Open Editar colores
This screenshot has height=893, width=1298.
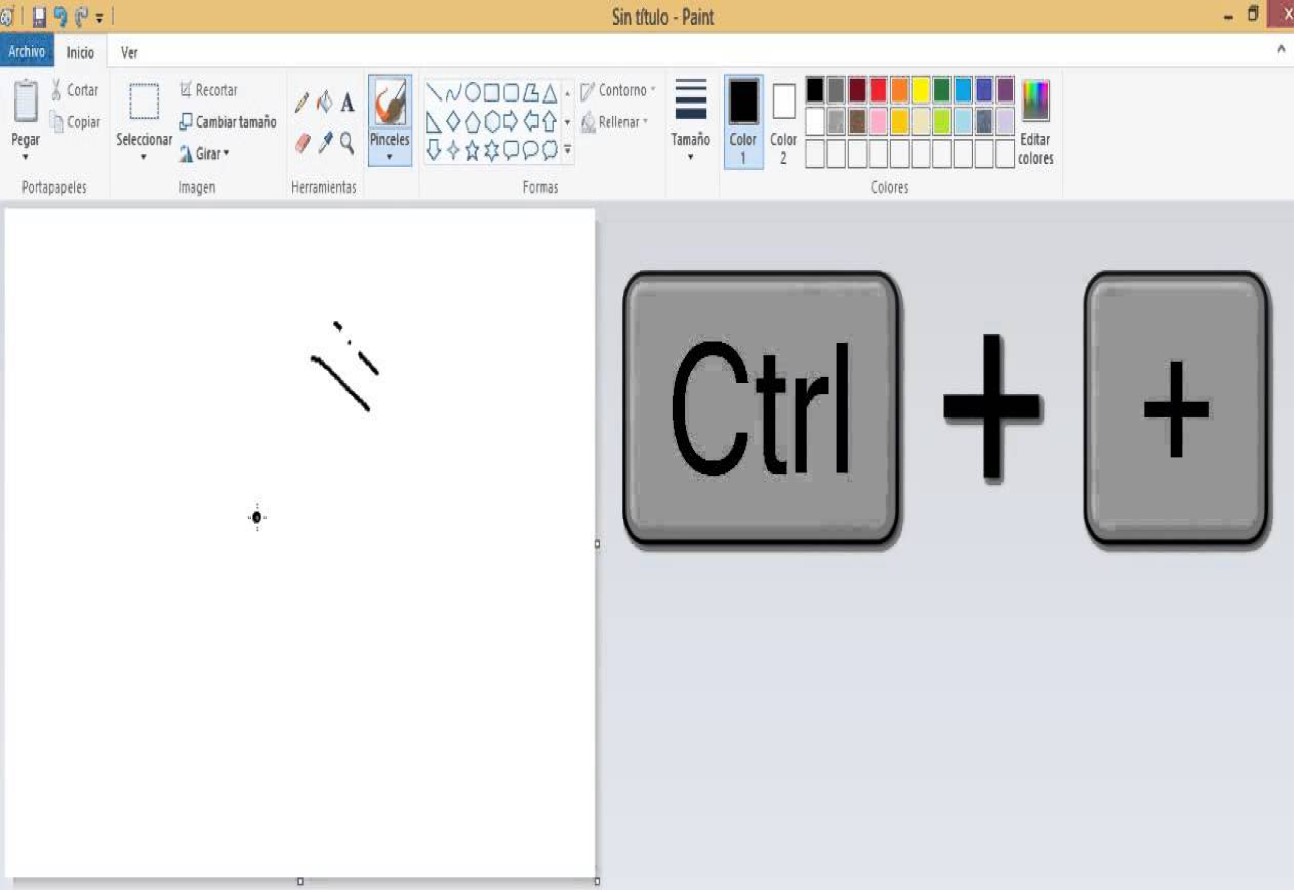[x=1035, y=120]
